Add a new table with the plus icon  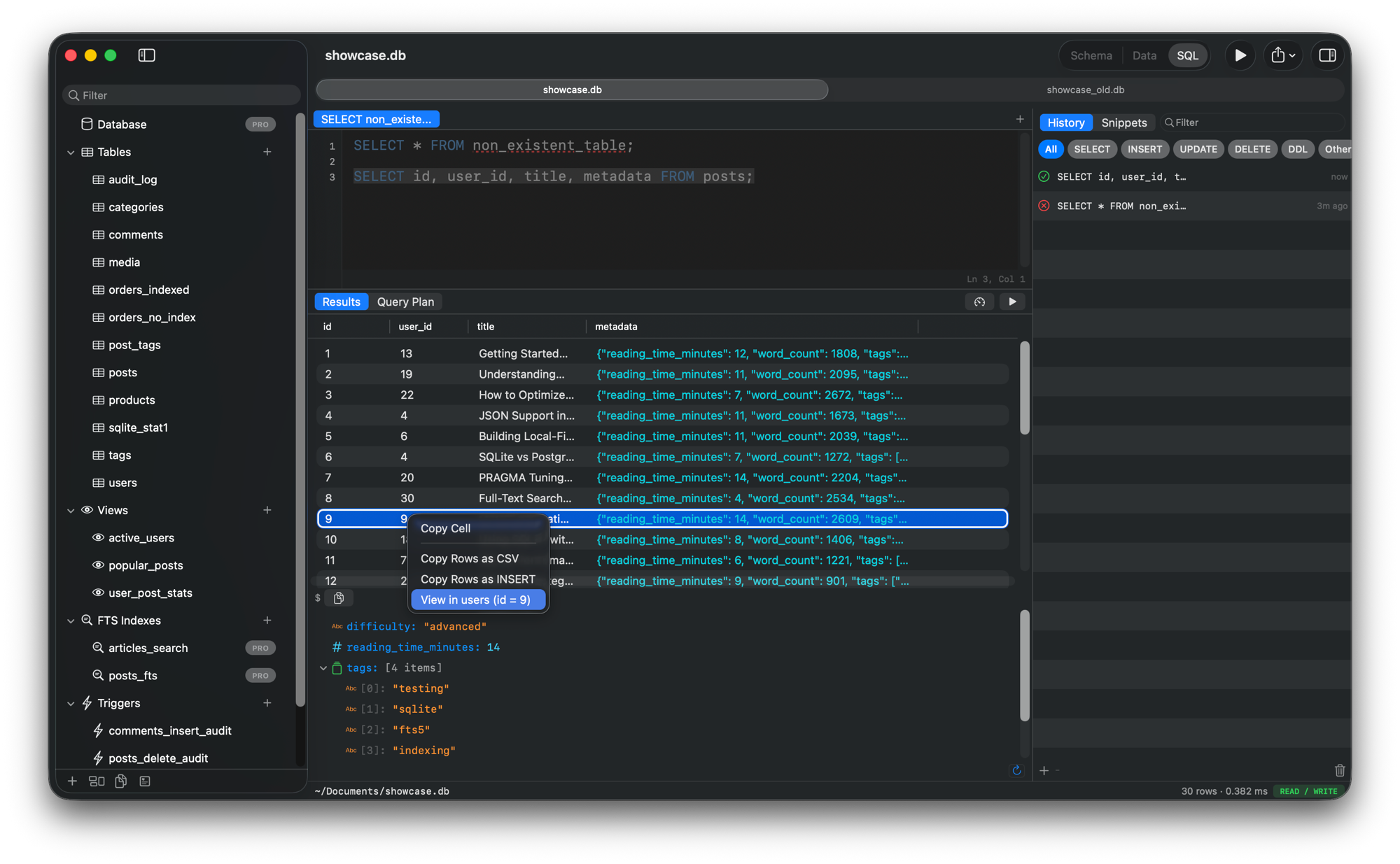pyautogui.click(x=267, y=152)
